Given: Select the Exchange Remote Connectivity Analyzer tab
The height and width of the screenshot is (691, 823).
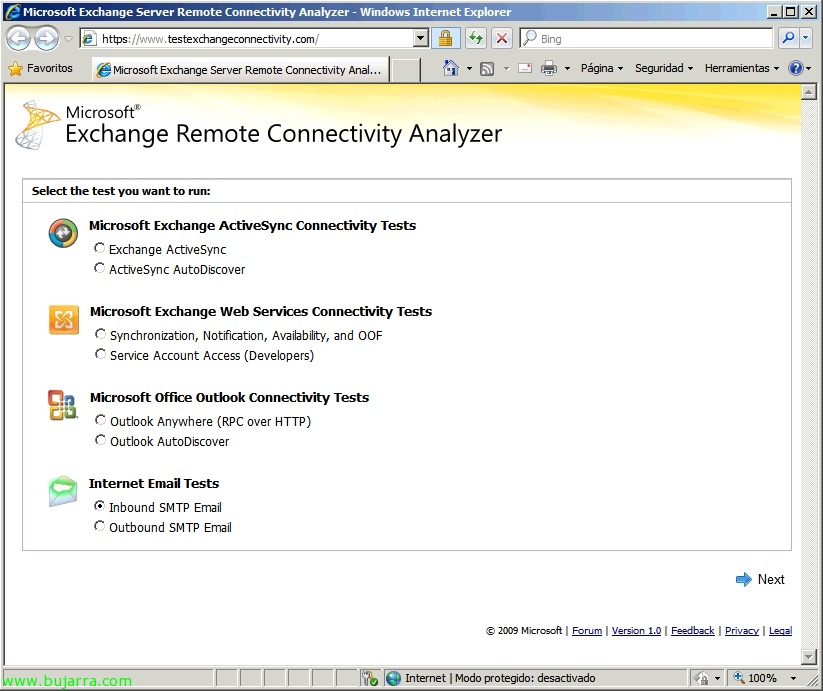Looking at the screenshot, I should [x=240, y=70].
